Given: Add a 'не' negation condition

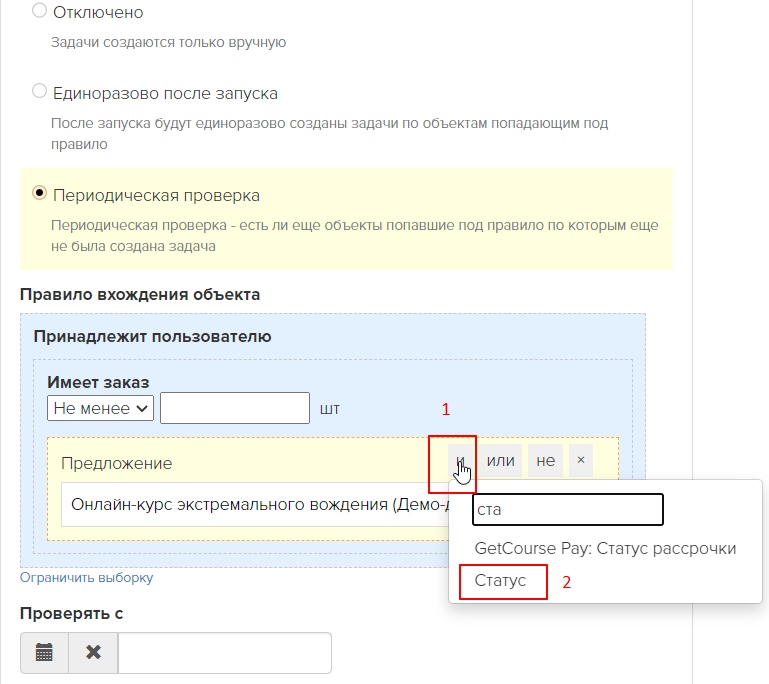Looking at the screenshot, I should 545,461.
